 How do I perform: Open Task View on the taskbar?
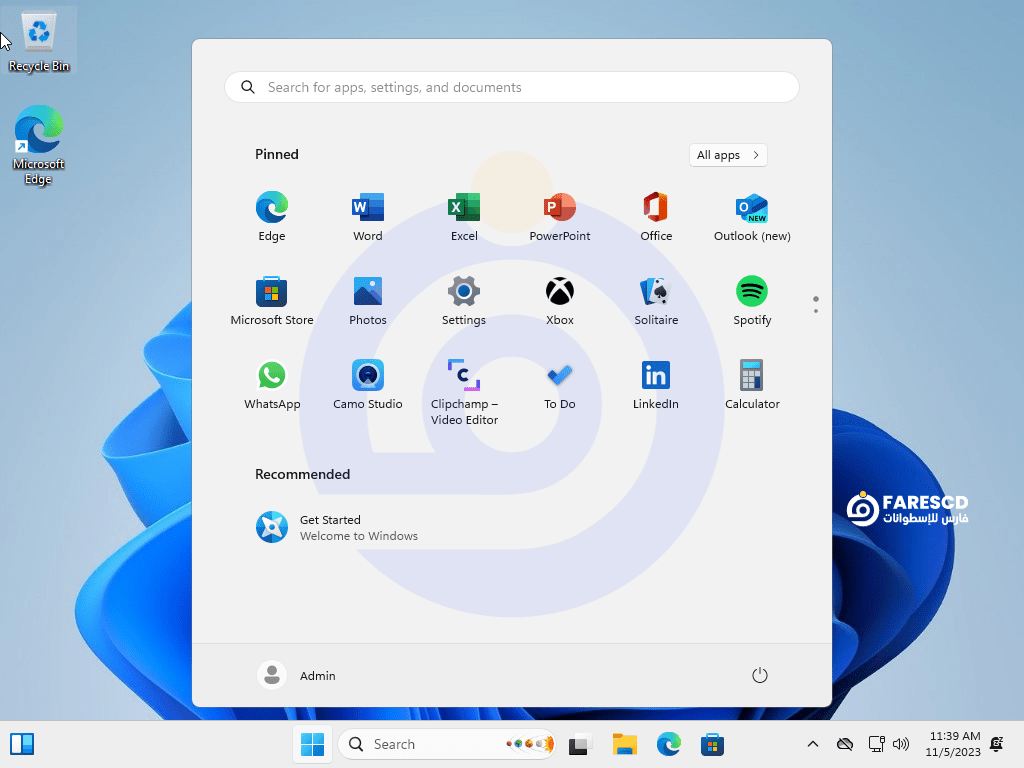coord(579,744)
